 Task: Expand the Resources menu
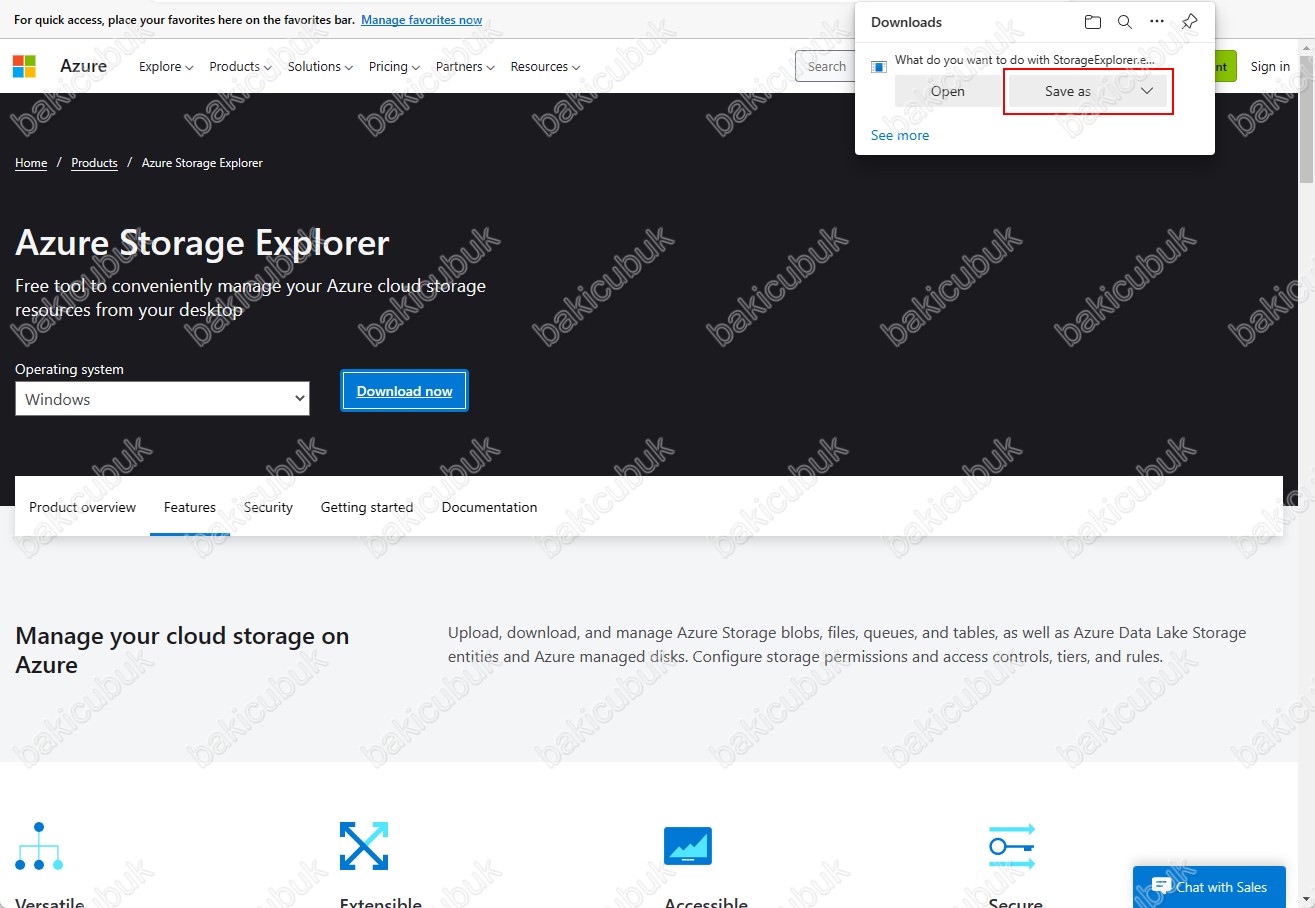pos(546,67)
